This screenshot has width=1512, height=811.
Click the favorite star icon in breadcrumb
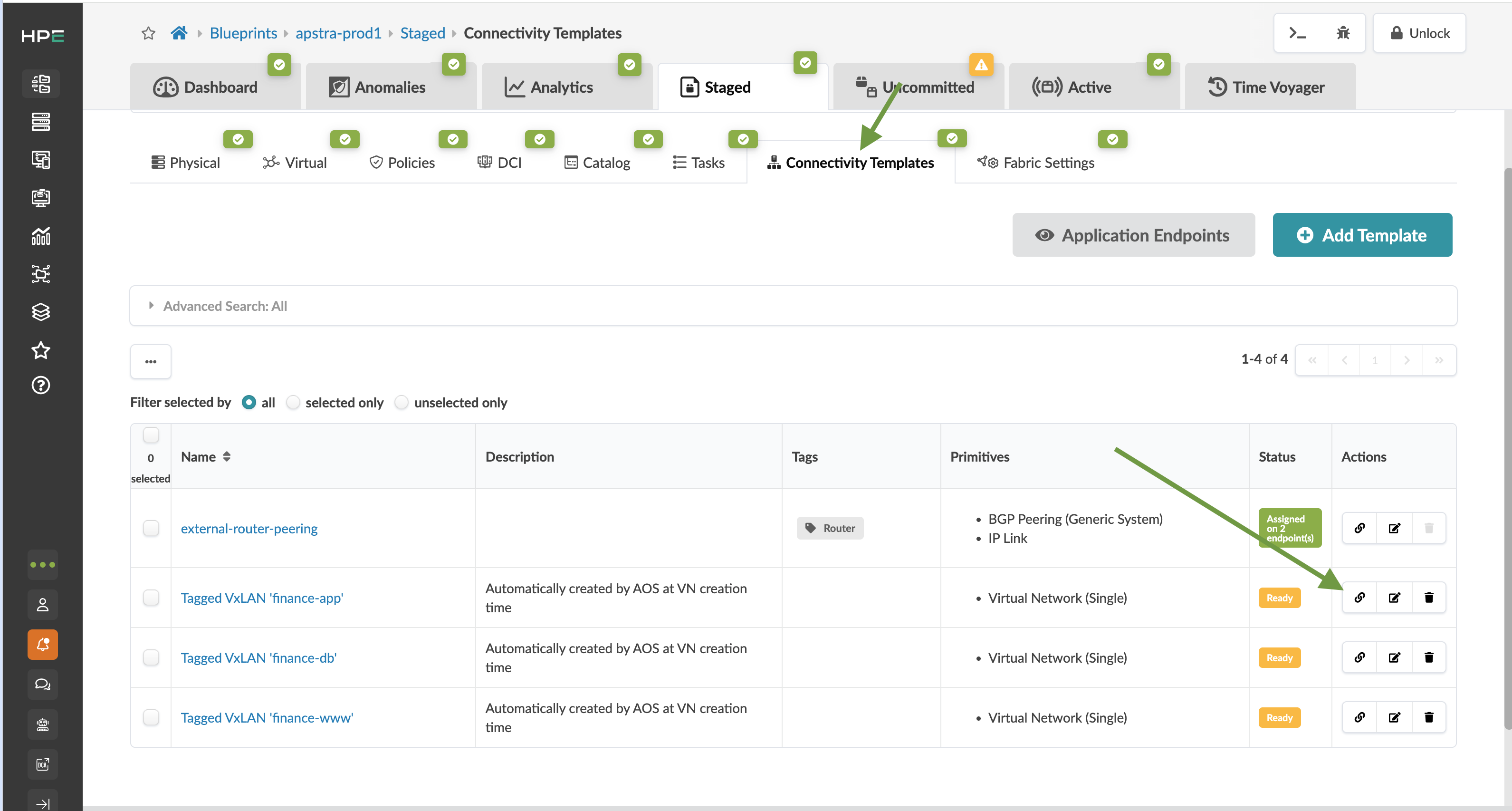click(x=149, y=33)
